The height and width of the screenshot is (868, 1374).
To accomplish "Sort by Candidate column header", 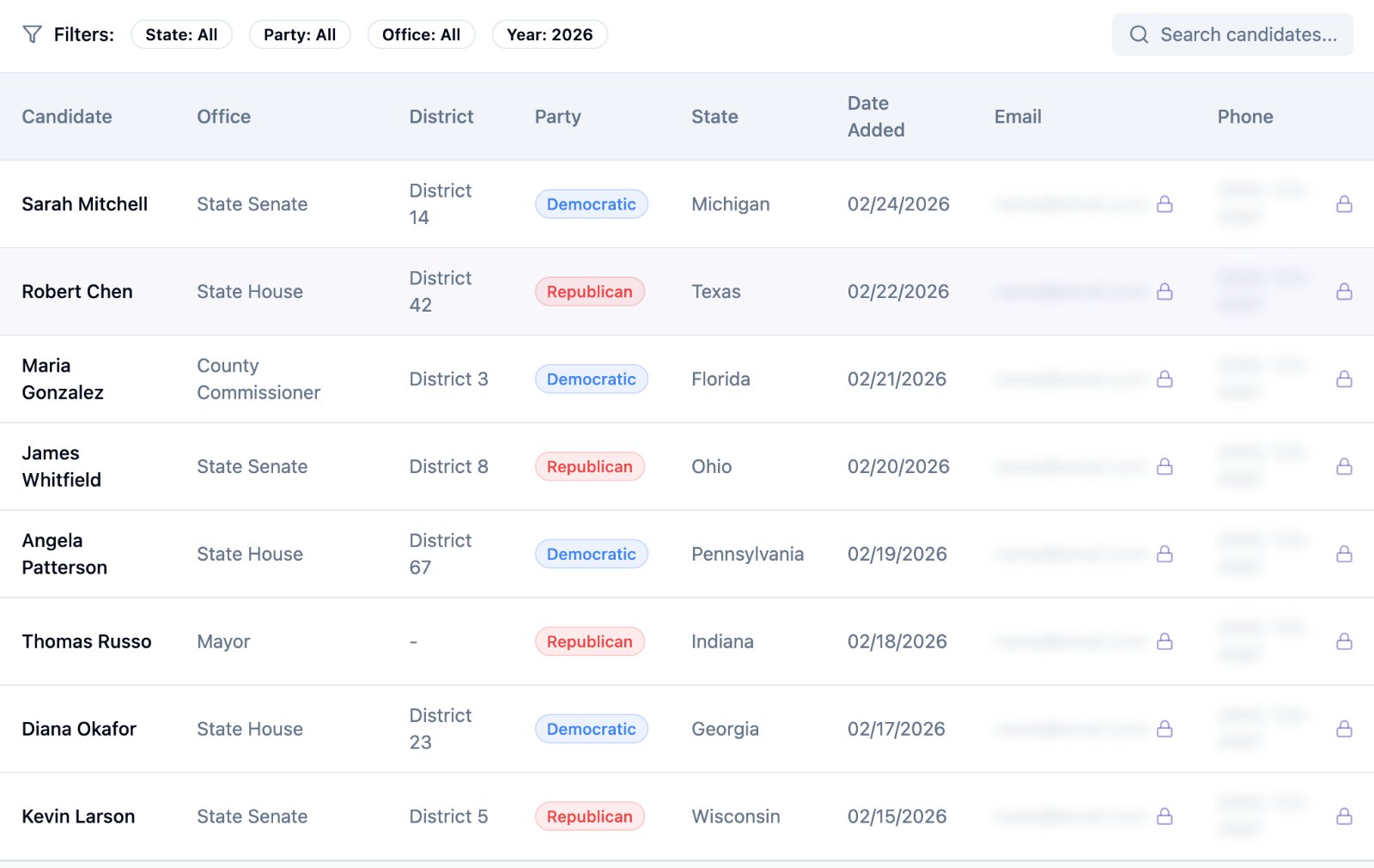I will (67, 117).
